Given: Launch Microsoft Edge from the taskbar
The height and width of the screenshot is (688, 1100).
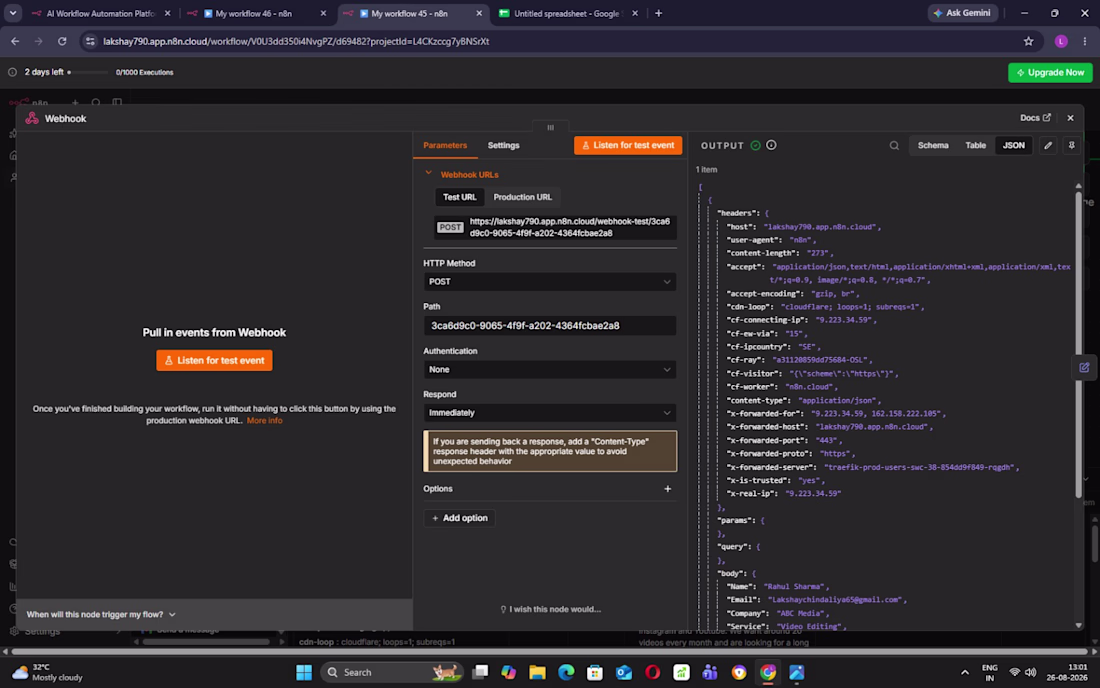Looking at the screenshot, I should point(566,673).
